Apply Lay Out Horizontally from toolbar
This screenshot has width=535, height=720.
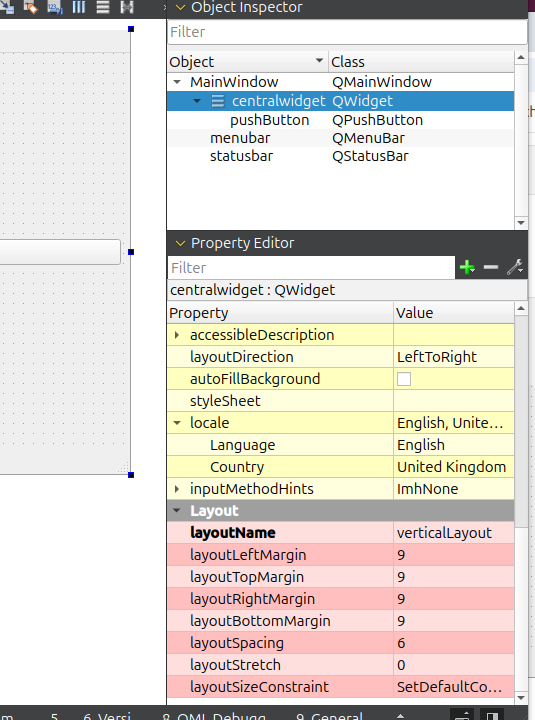click(x=79, y=7)
